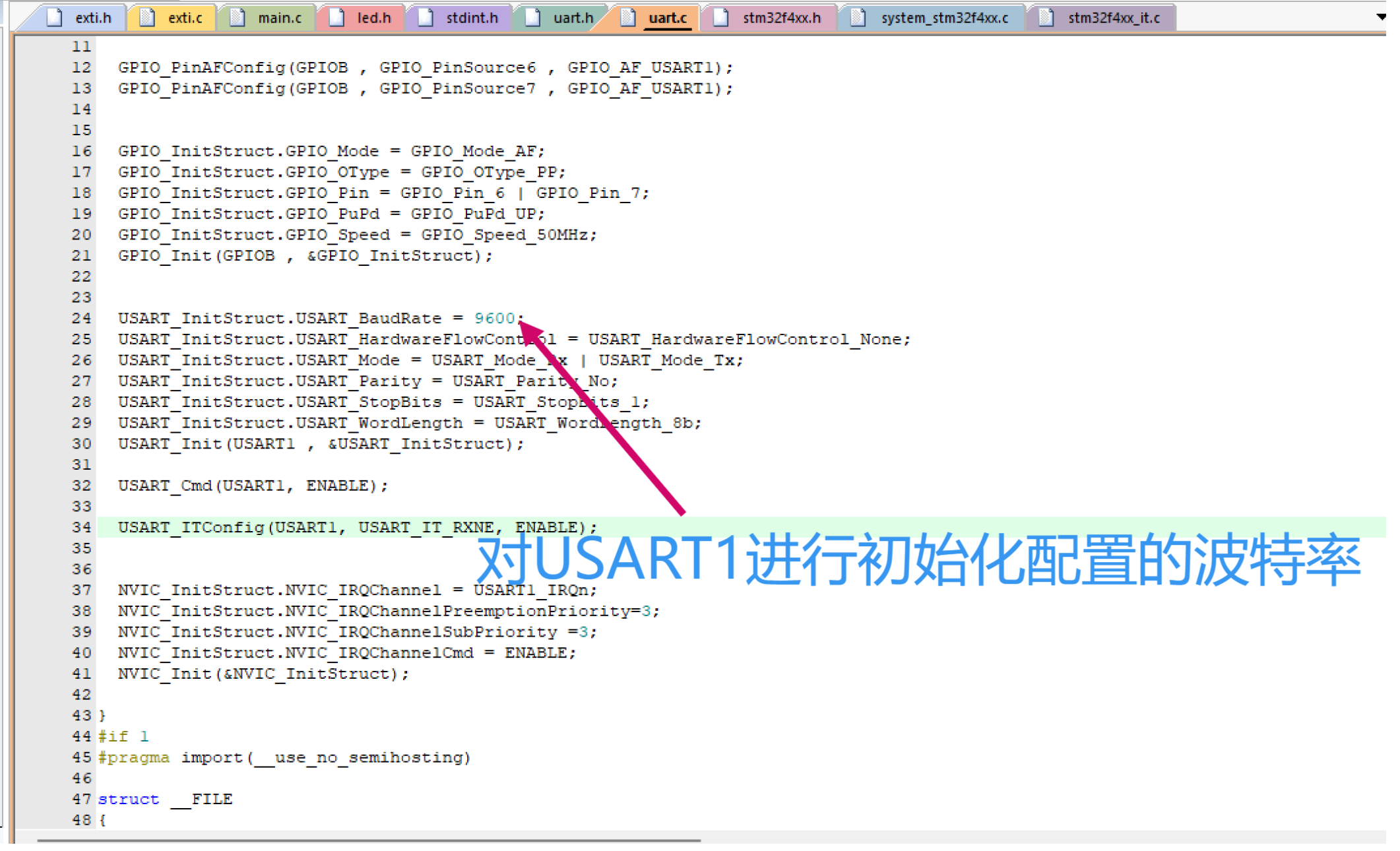Click GPIO_OType_PP on line 17
The height and width of the screenshot is (851, 1400).
(489, 172)
